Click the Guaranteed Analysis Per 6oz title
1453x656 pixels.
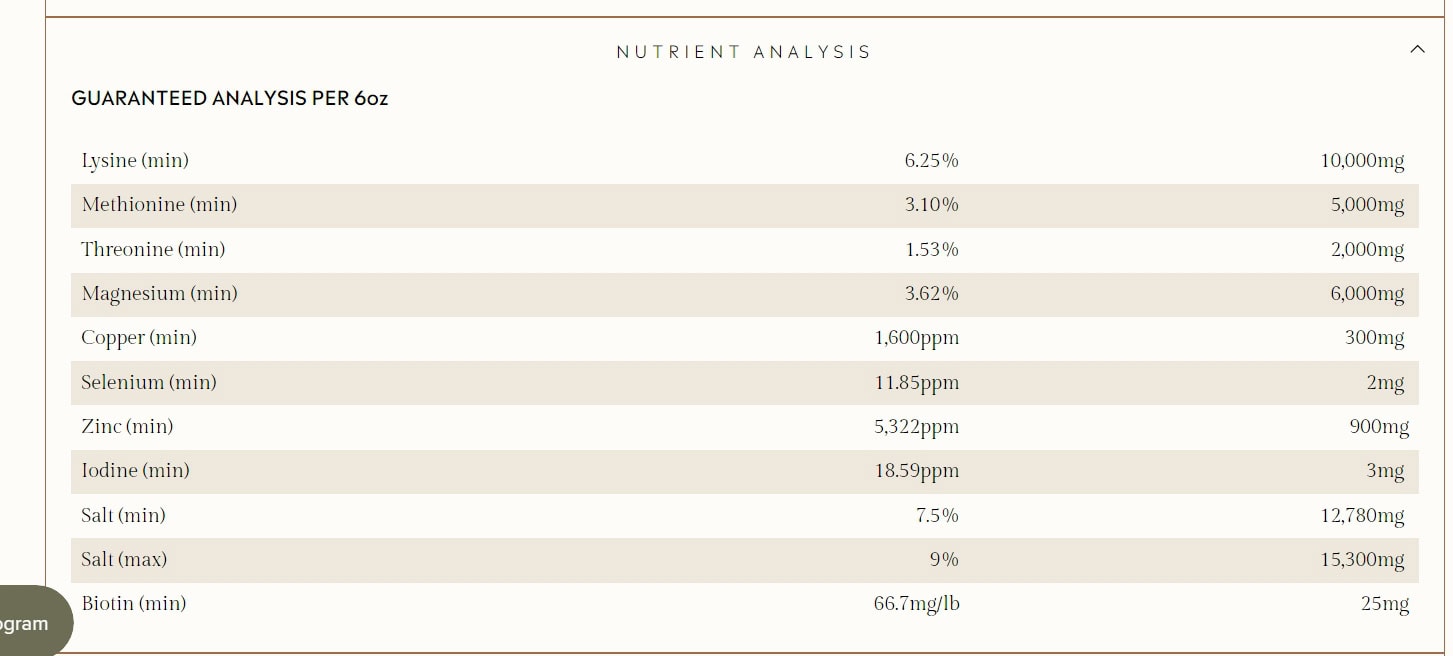tap(229, 98)
